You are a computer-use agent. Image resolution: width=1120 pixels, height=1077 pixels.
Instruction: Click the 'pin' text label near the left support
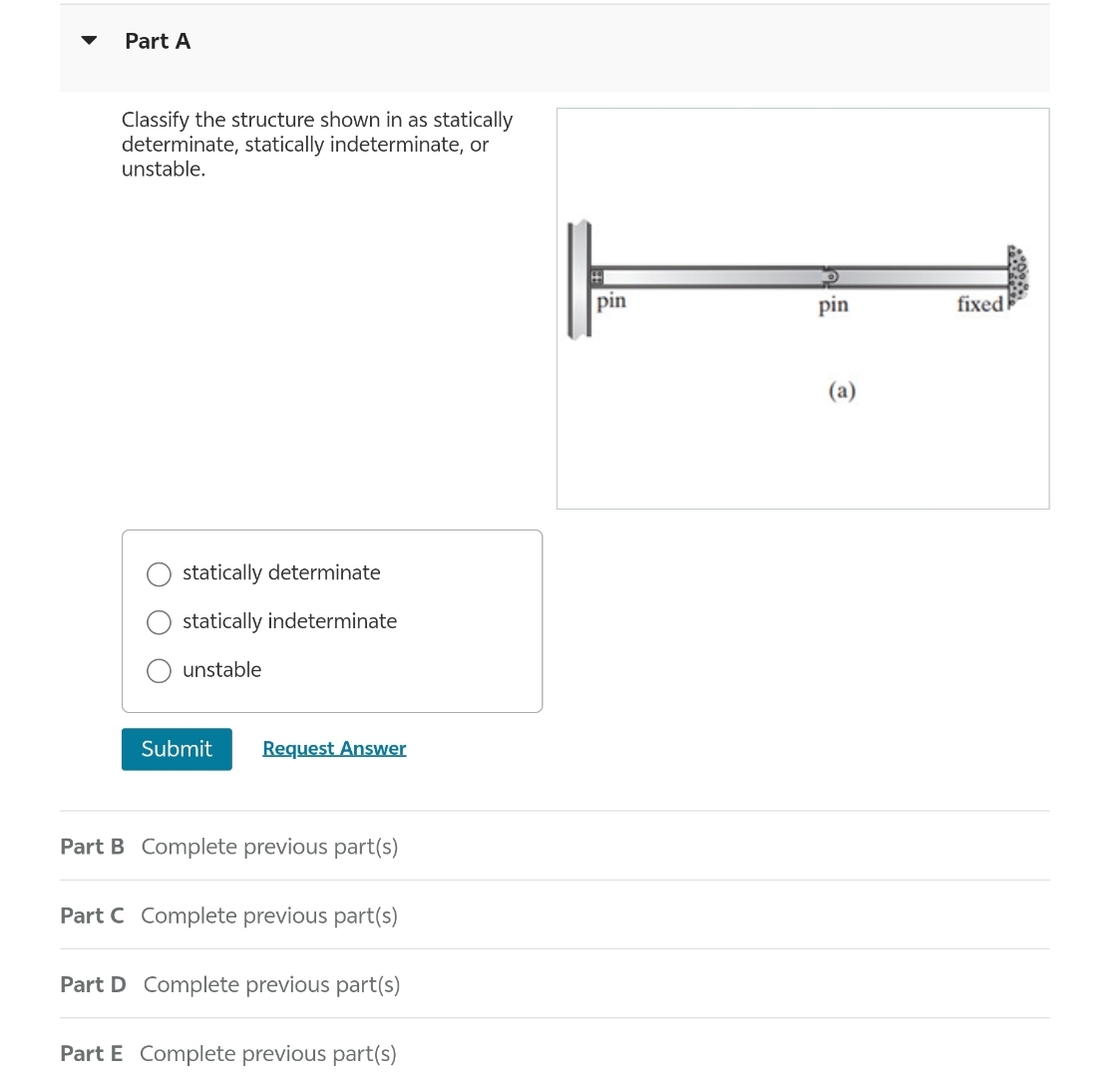pos(609,303)
